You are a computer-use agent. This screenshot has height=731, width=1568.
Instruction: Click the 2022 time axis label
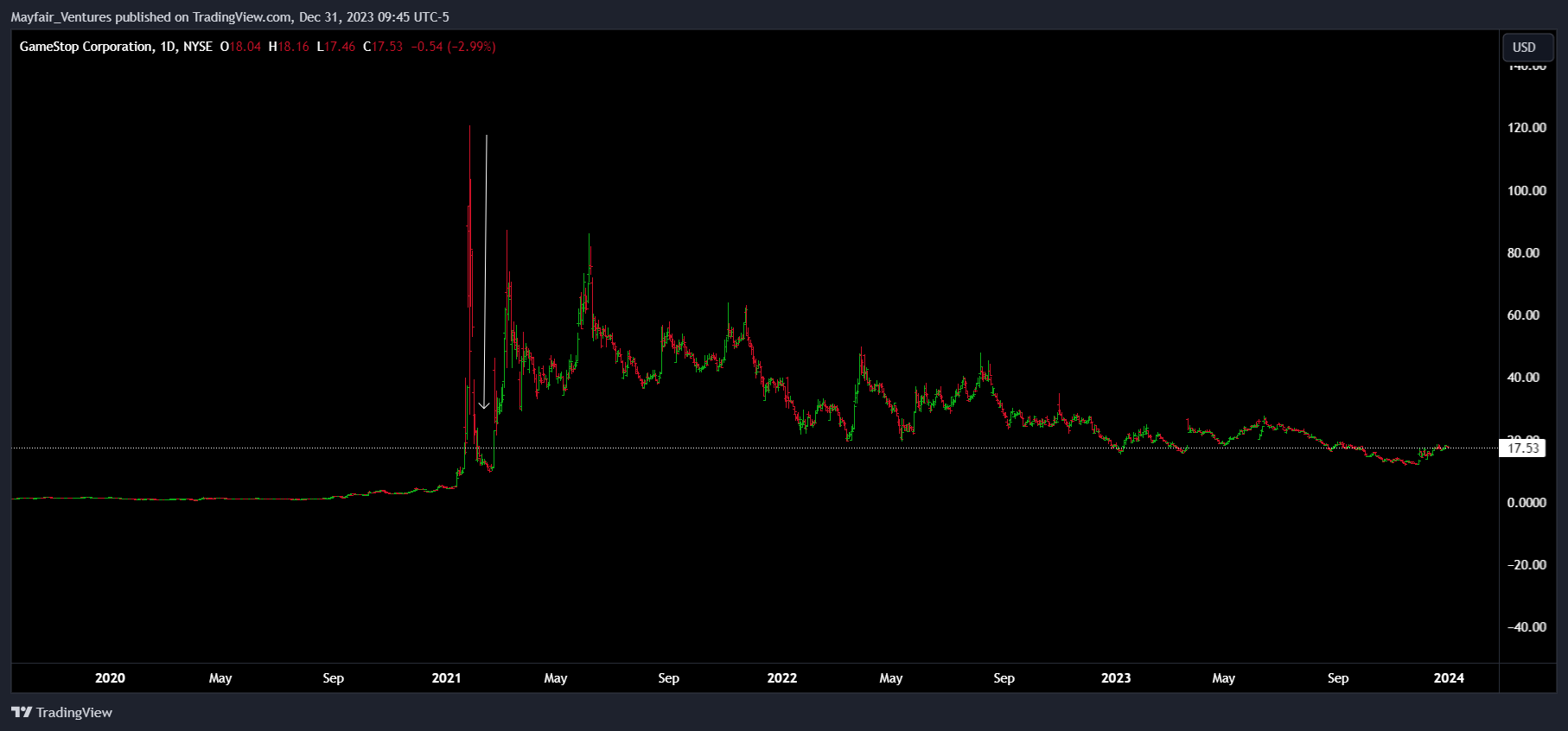point(782,678)
